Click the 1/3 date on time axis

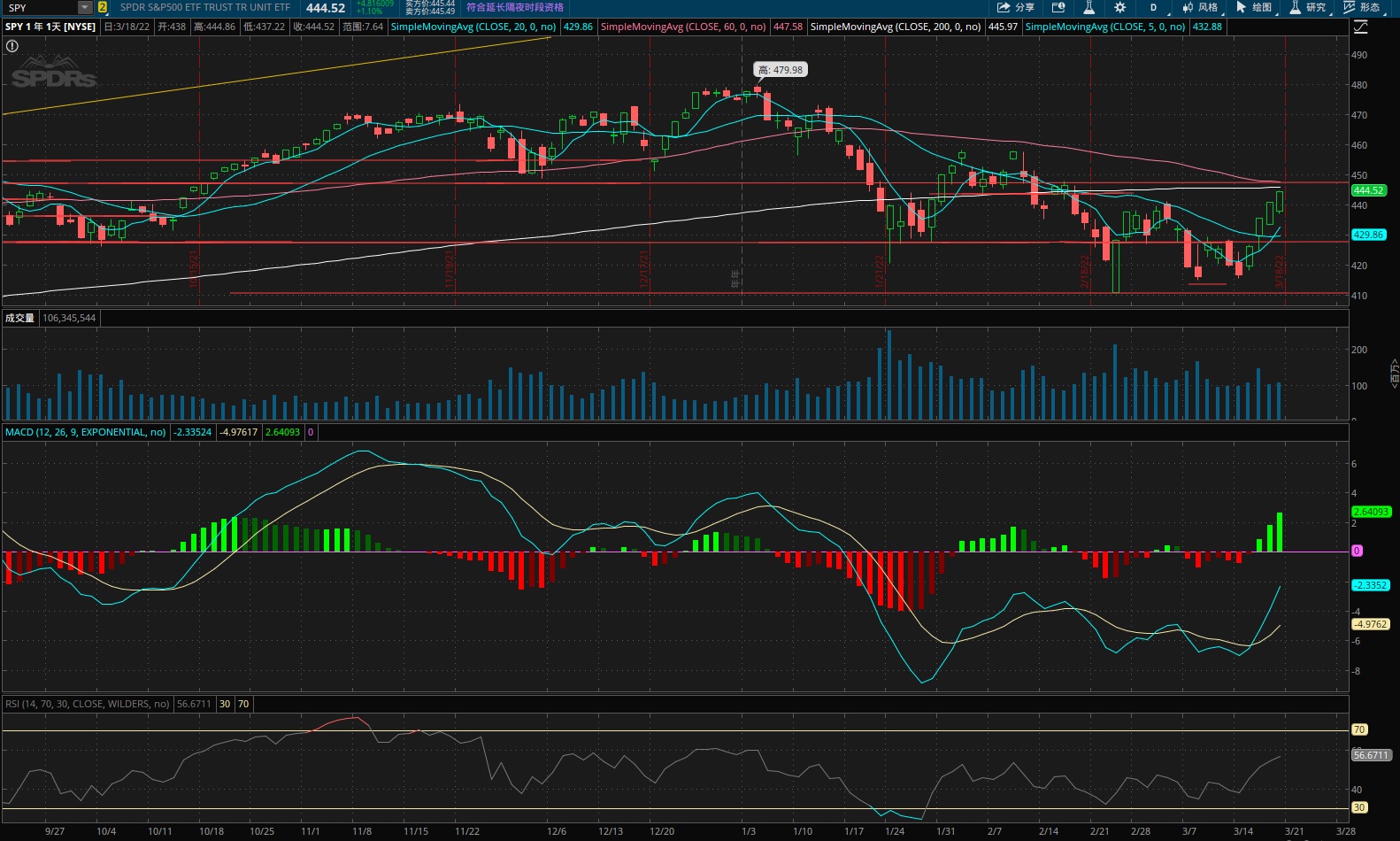pos(749,831)
